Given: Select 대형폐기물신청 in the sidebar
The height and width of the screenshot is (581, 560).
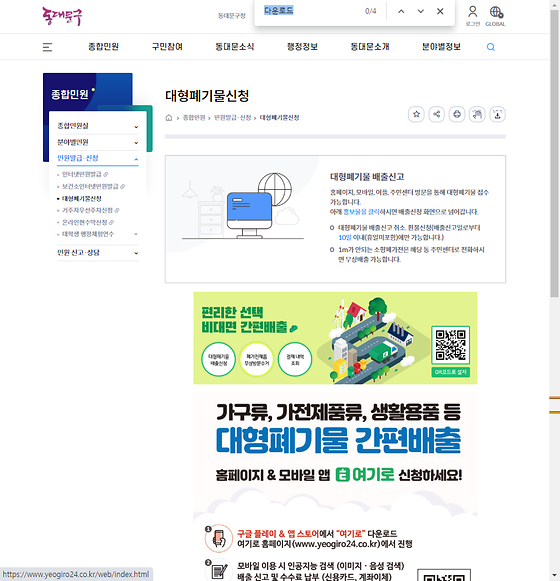Looking at the screenshot, I should [x=82, y=199].
